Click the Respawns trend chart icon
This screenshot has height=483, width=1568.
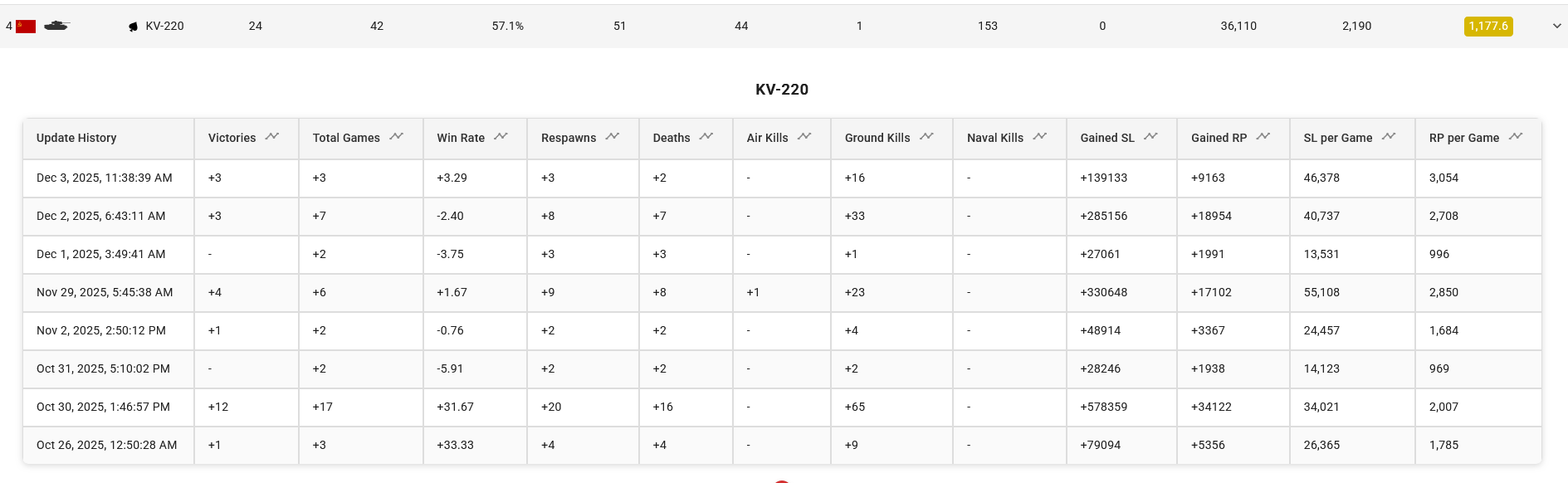pyautogui.click(x=613, y=137)
